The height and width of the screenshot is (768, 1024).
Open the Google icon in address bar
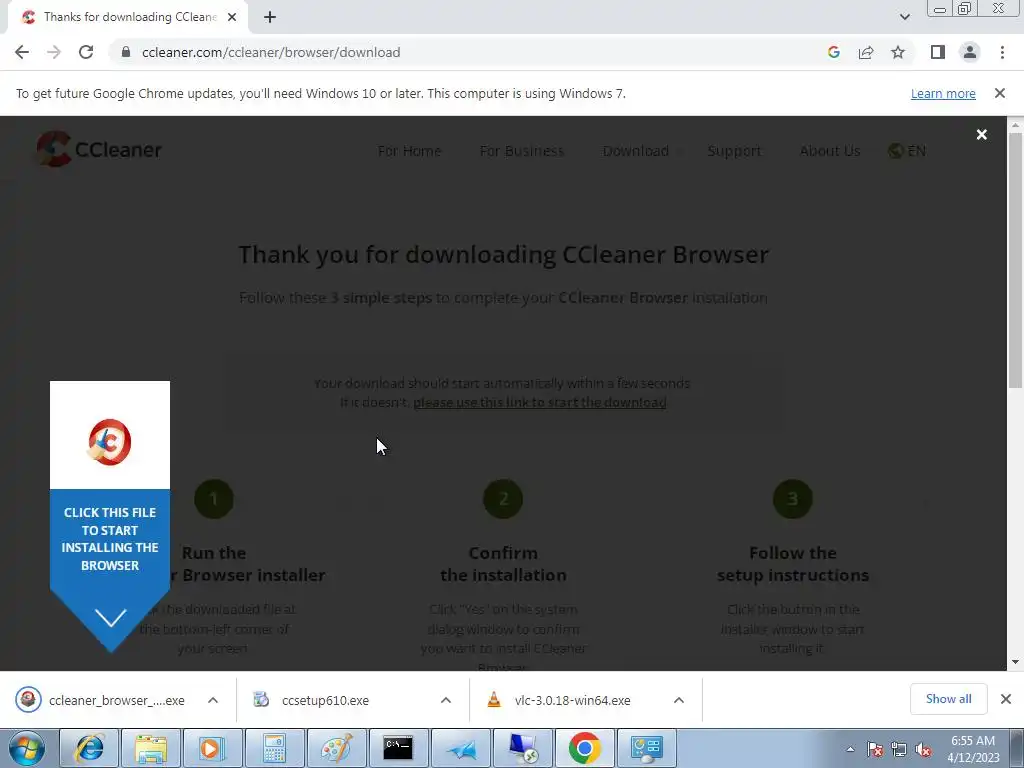click(833, 52)
